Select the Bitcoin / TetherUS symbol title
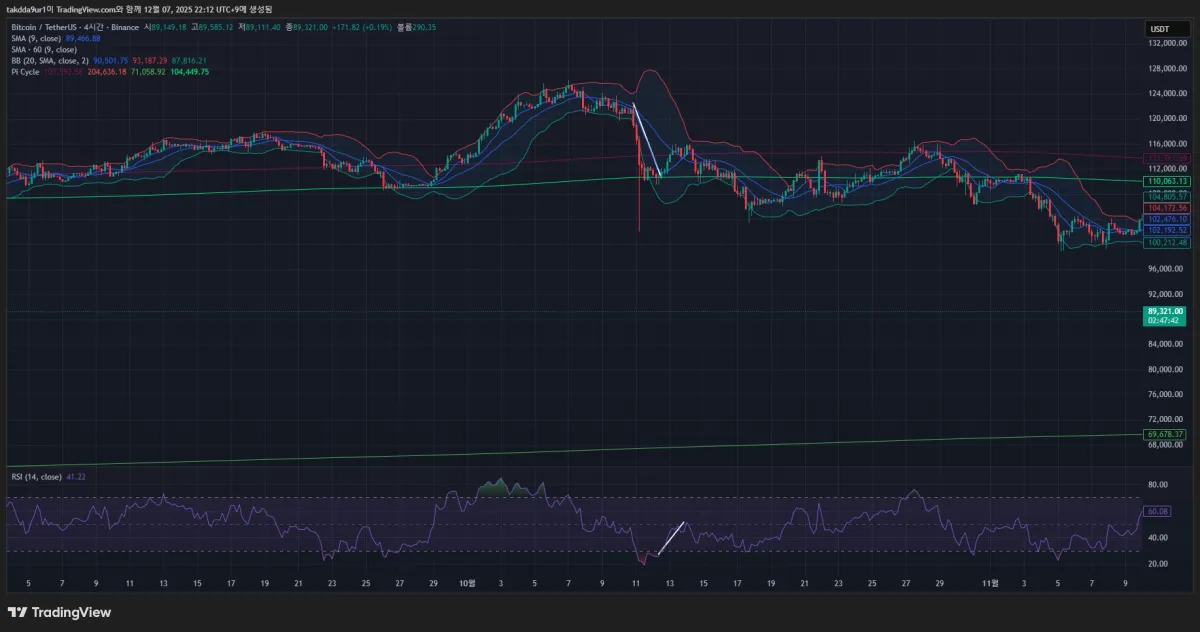This screenshot has height=632, width=1200. click(x=45, y=27)
